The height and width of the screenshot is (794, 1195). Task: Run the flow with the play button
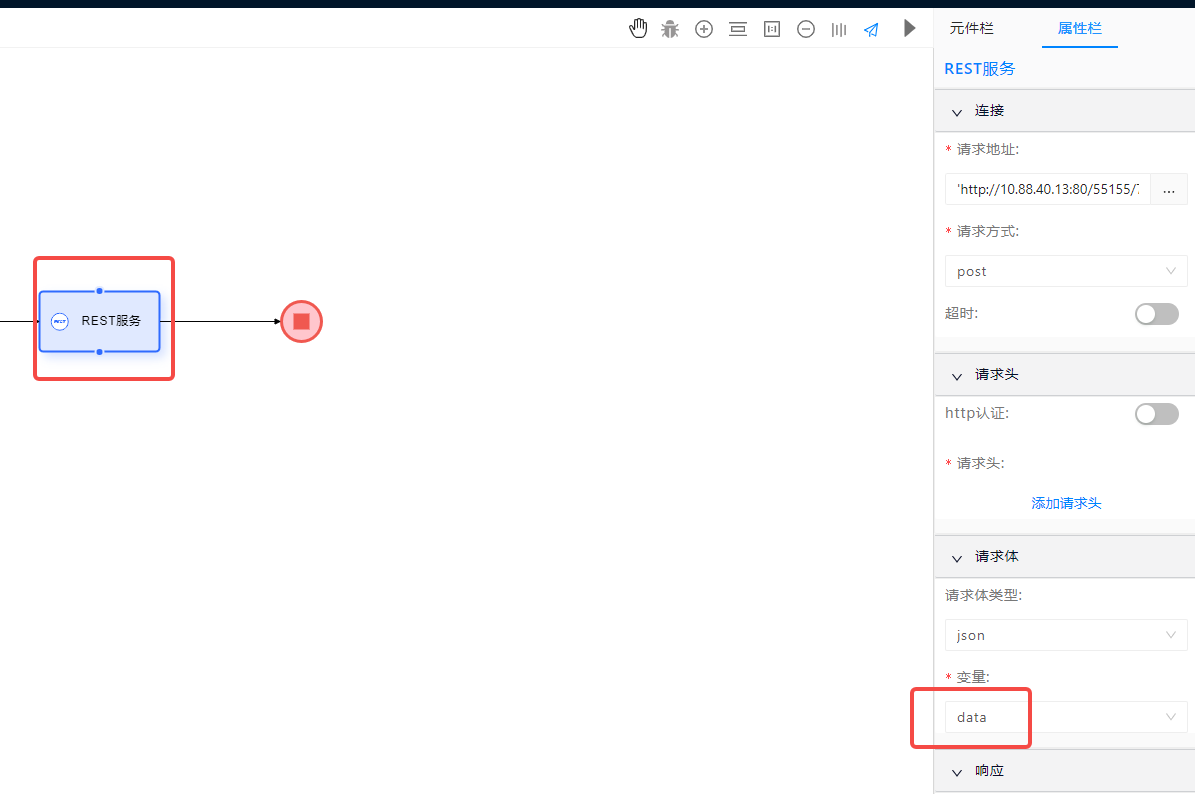point(909,28)
